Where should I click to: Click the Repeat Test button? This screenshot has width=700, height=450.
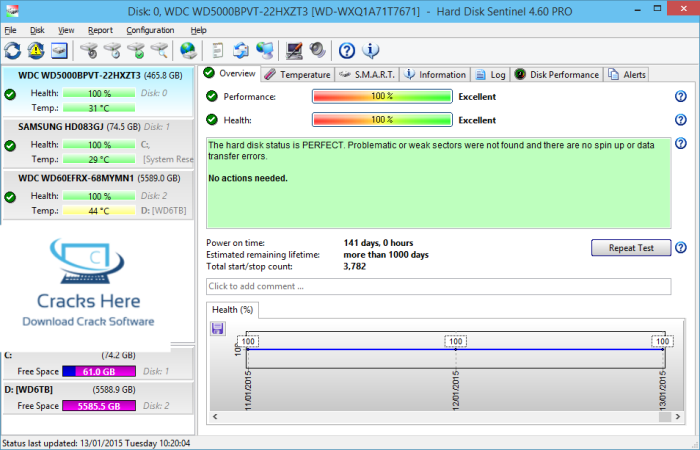click(x=631, y=248)
